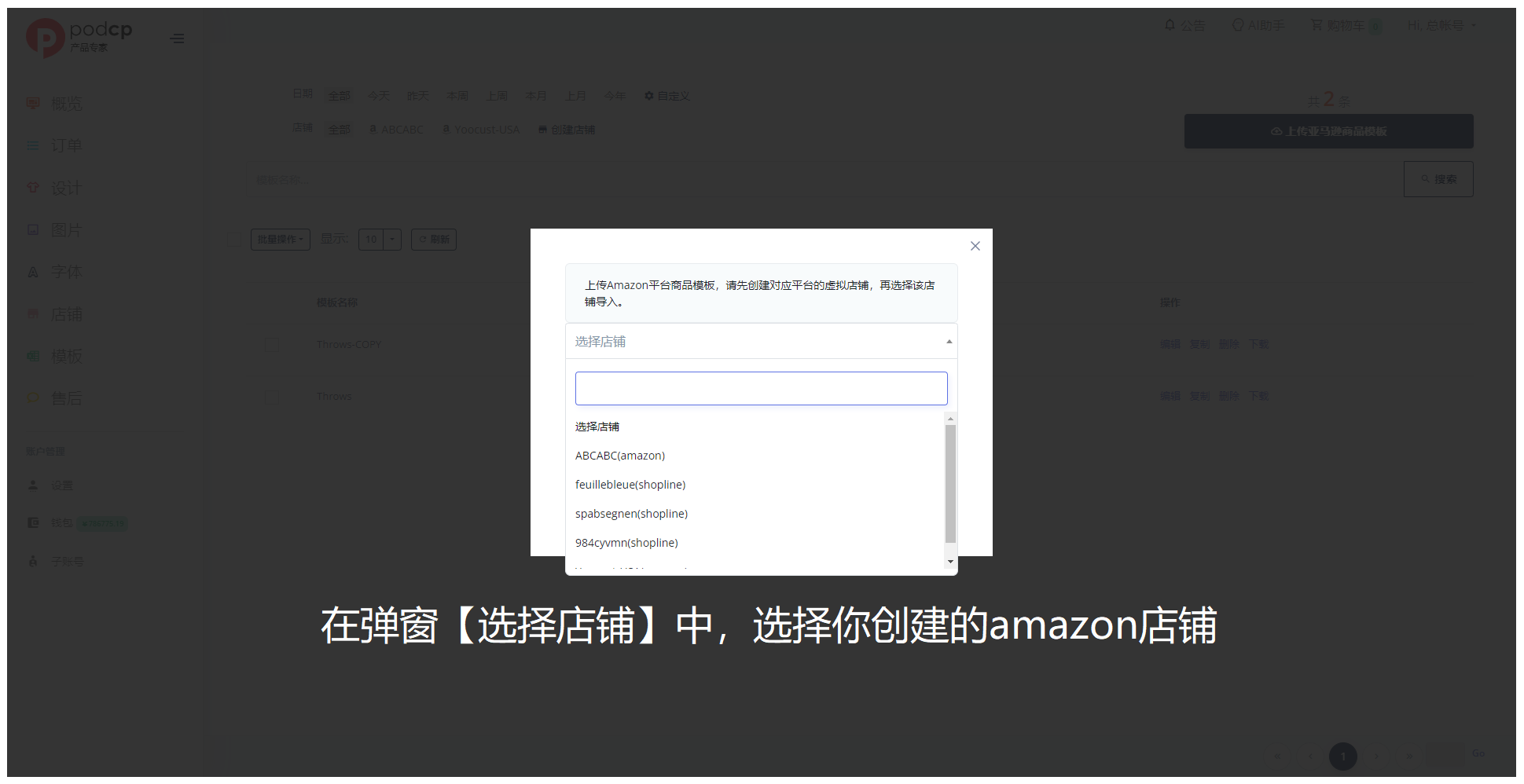Screen dimensions: 1524x784
Task: Open 售后 after-sales in sidebar
Action: 67,398
